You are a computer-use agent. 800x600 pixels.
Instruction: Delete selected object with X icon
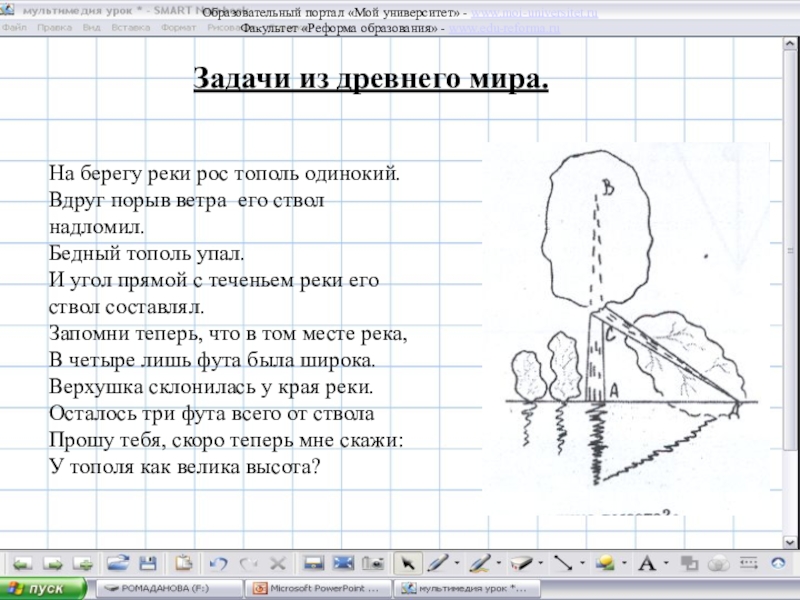[278, 563]
